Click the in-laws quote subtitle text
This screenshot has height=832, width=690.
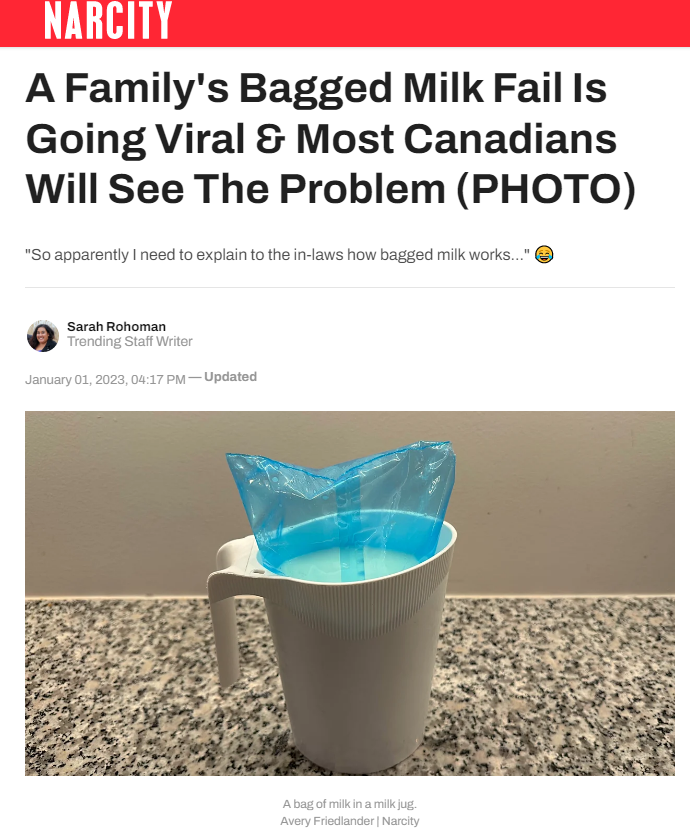point(277,255)
